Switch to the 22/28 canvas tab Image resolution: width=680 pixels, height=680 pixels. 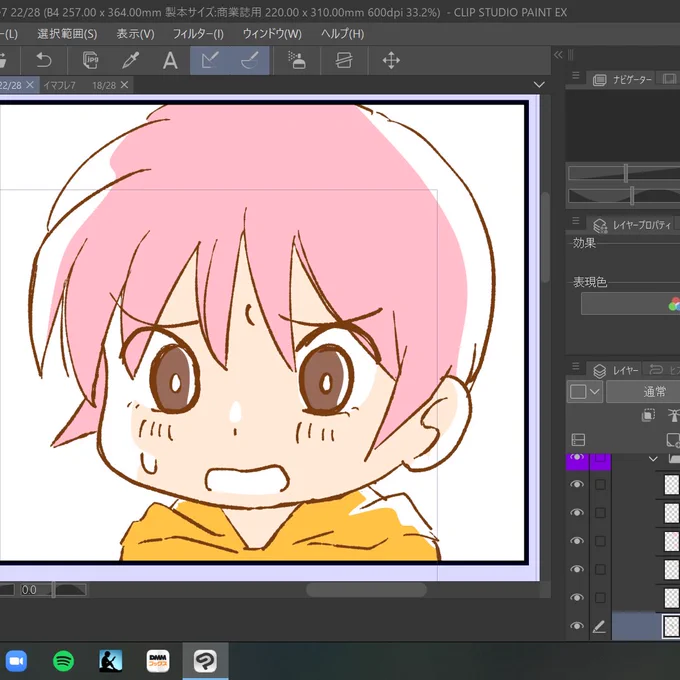[11, 85]
